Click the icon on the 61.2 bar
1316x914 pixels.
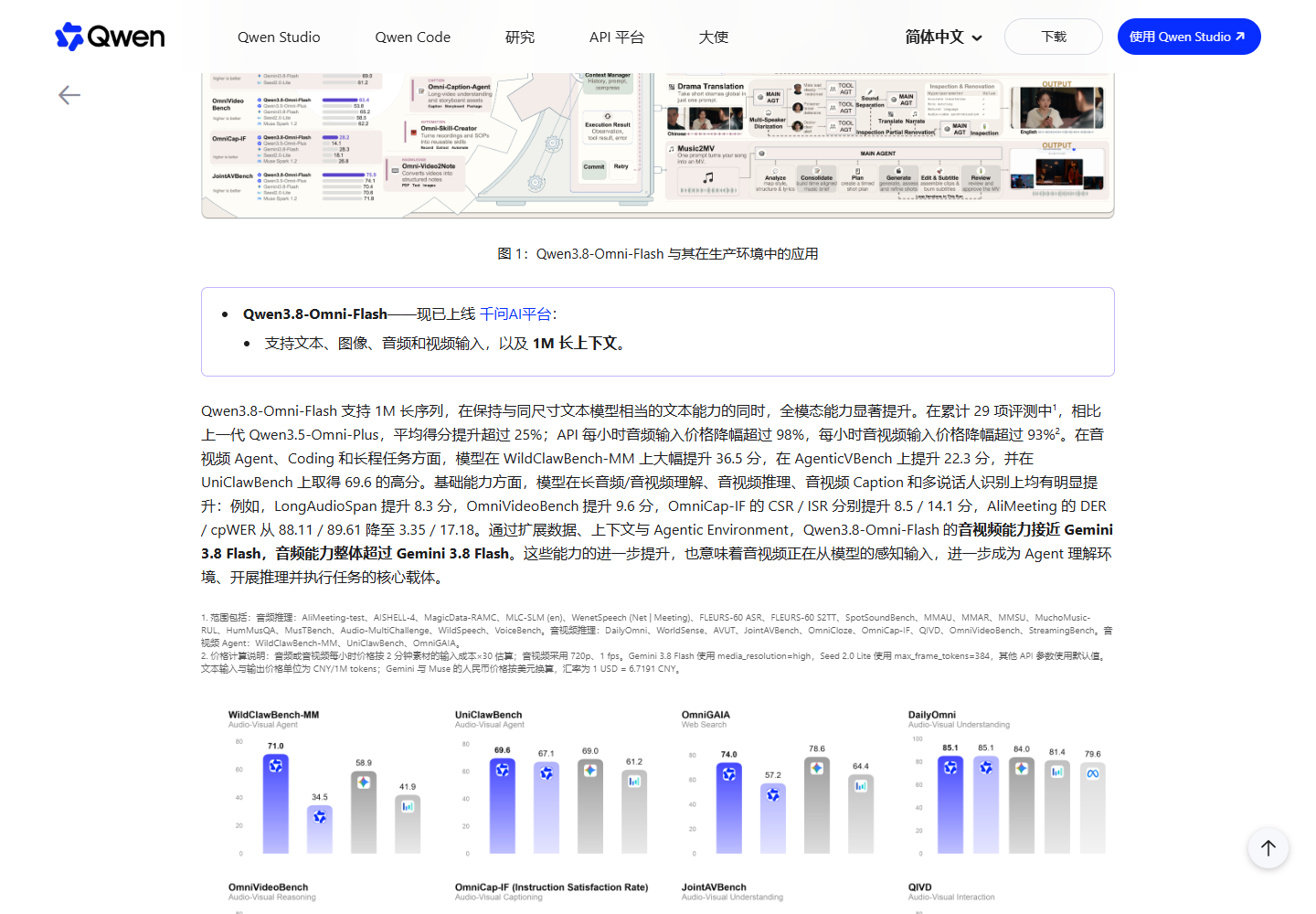(x=634, y=781)
